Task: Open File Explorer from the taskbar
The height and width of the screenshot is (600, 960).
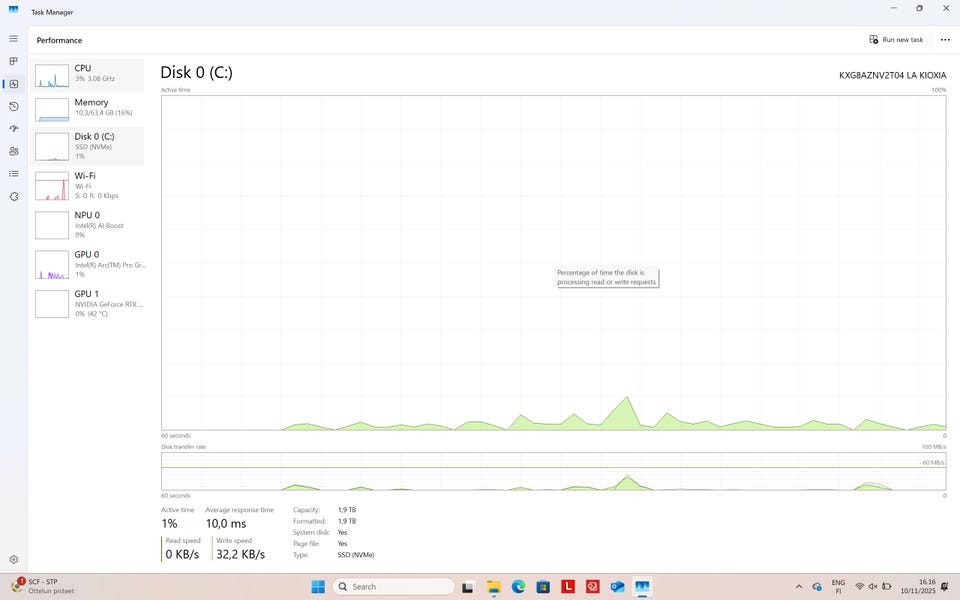Action: 493,587
